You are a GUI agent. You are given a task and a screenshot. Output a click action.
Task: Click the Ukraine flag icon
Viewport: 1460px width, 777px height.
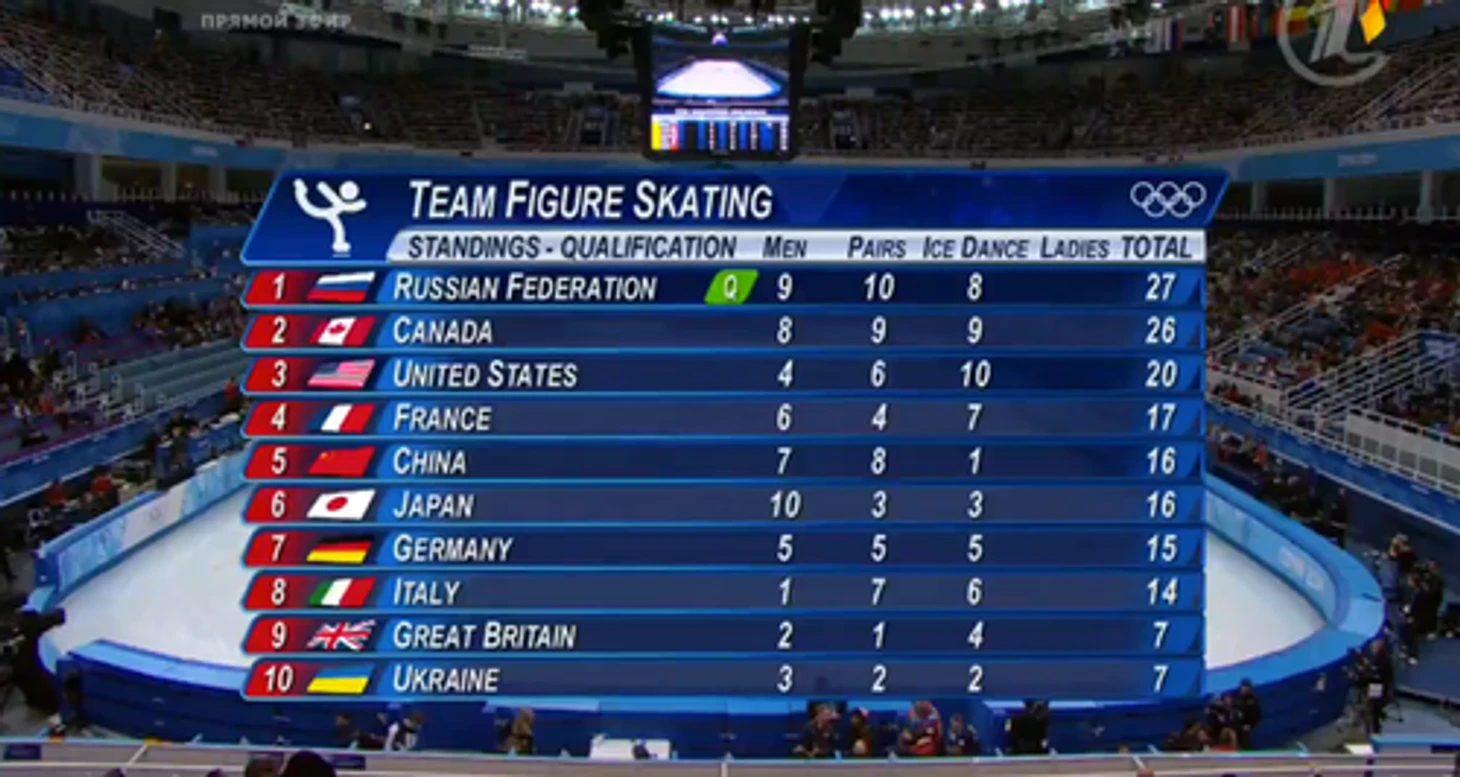point(339,679)
